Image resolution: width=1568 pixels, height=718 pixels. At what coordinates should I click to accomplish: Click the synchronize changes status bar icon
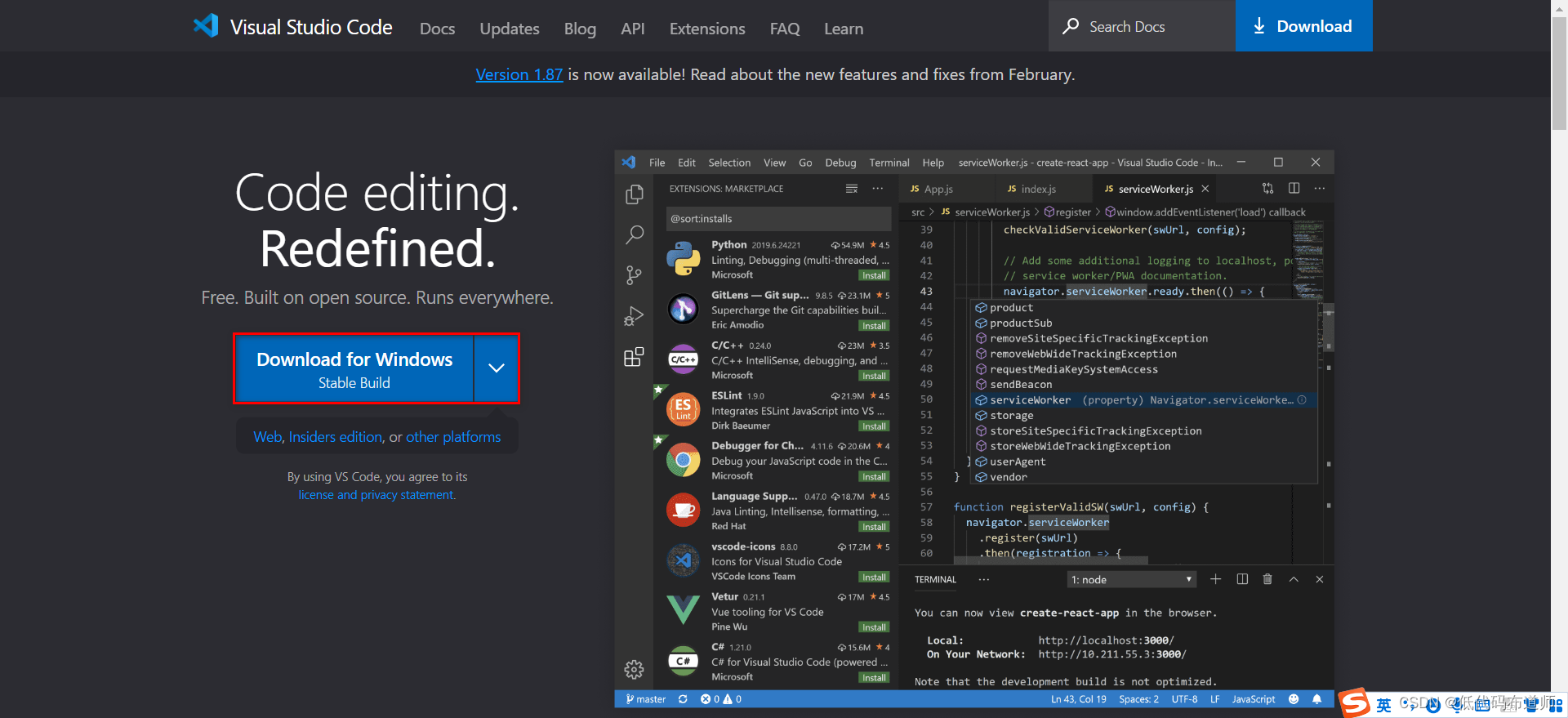pos(683,699)
